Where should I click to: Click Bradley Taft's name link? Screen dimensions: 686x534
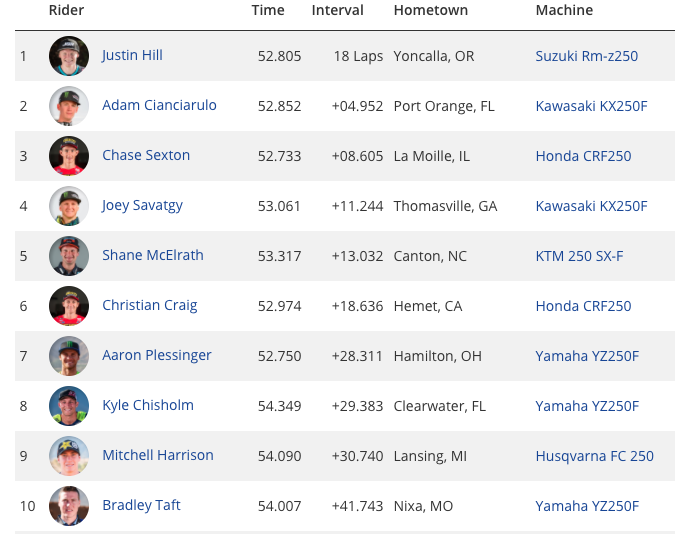pos(141,505)
